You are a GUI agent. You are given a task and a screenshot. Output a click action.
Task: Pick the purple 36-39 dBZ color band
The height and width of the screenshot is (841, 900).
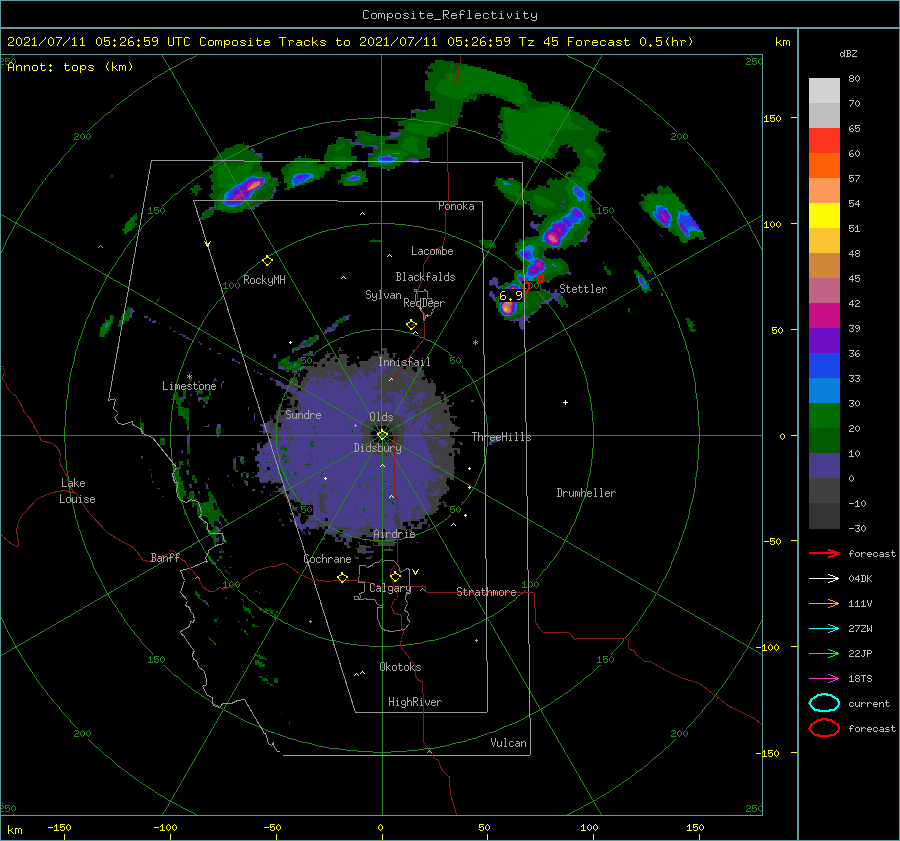(x=824, y=340)
